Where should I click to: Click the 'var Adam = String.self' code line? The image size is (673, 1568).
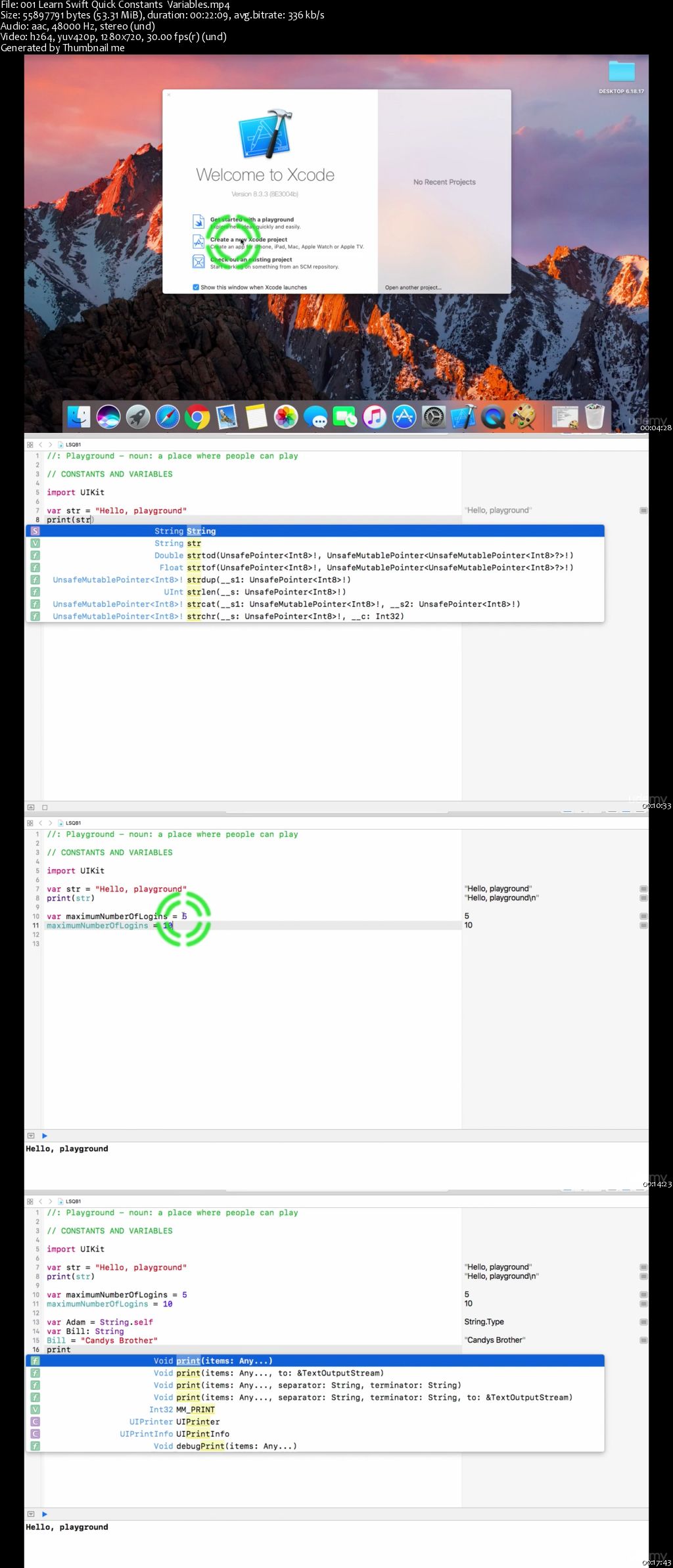tap(100, 1322)
